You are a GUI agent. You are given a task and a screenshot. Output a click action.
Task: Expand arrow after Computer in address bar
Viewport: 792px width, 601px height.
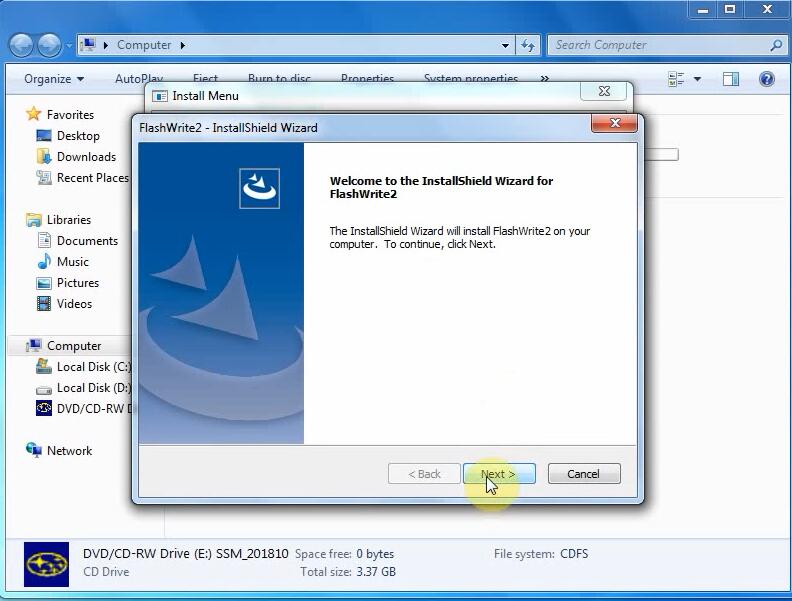pyautogui.click(x=182, y=45)
